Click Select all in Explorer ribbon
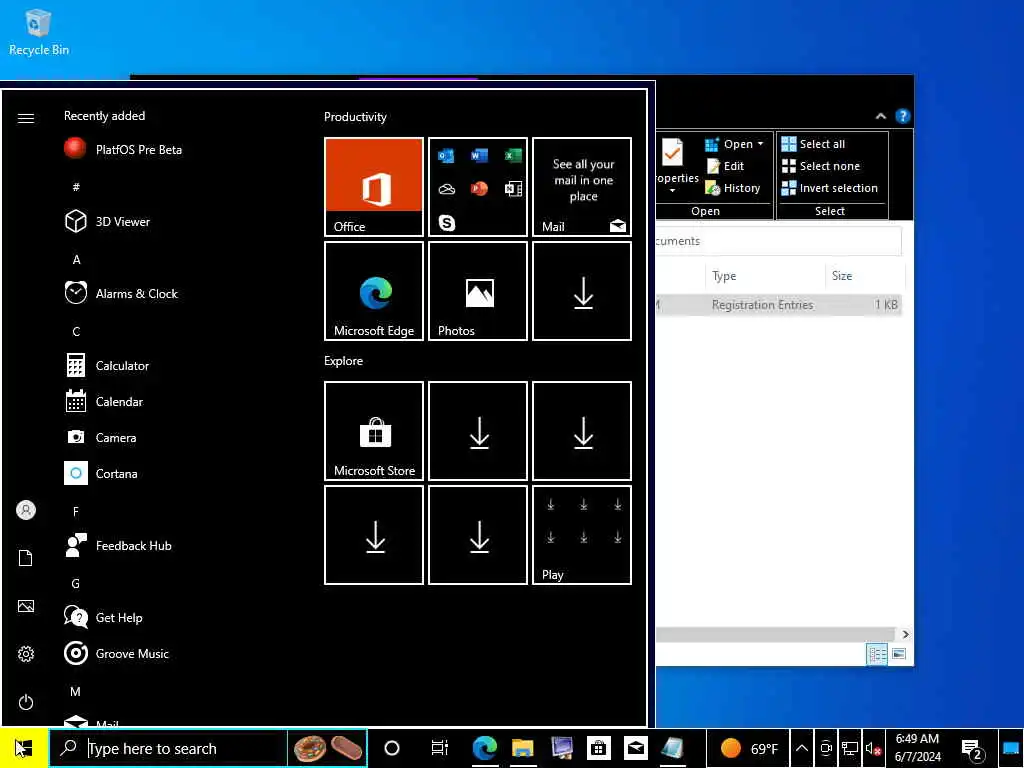The image size is (1024, 768). point(813,144)
